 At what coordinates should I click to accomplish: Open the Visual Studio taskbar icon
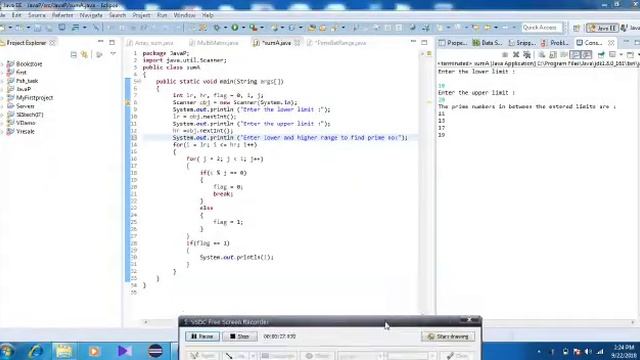[124, 351]
